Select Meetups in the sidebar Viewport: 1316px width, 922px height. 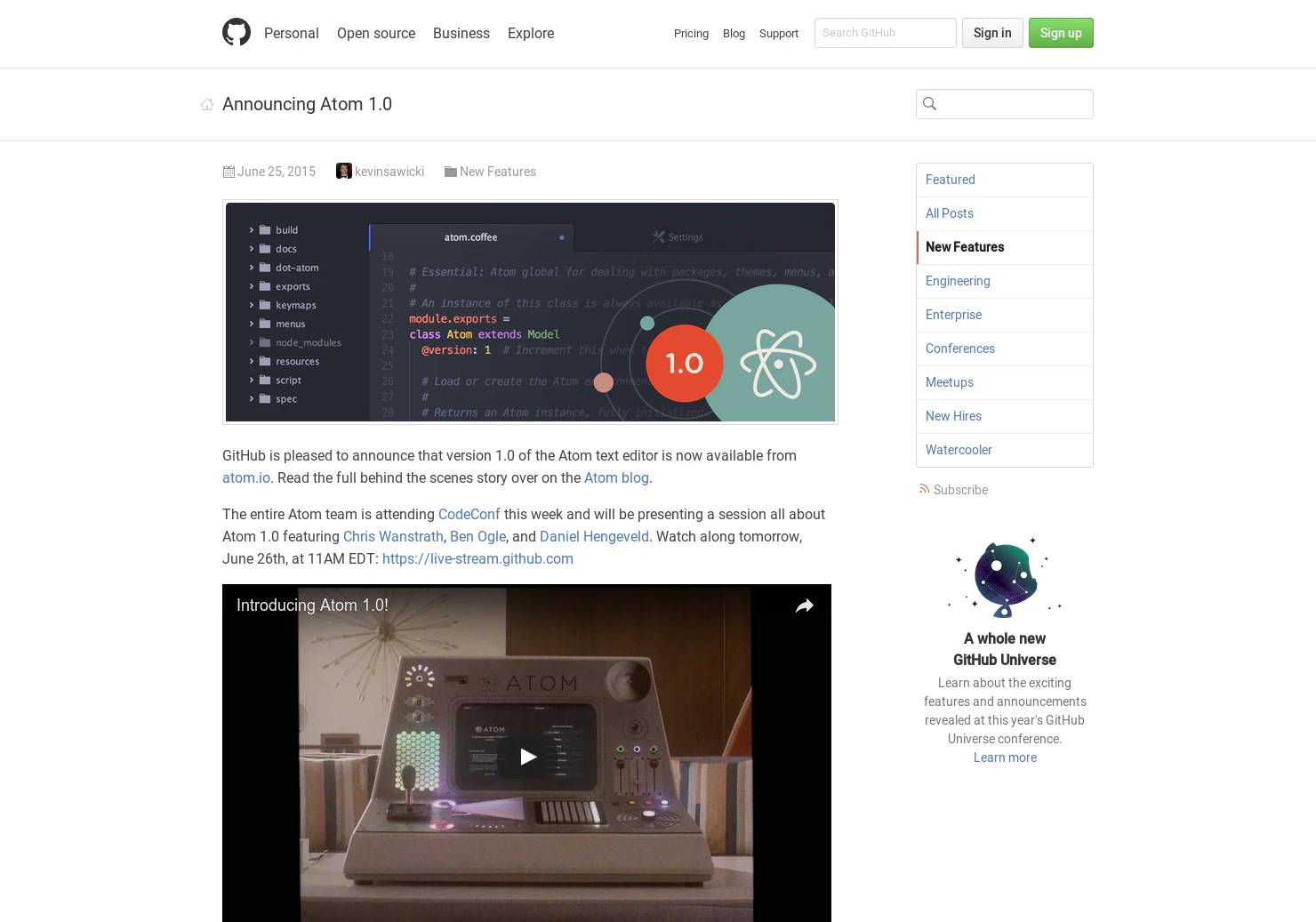1005,382
